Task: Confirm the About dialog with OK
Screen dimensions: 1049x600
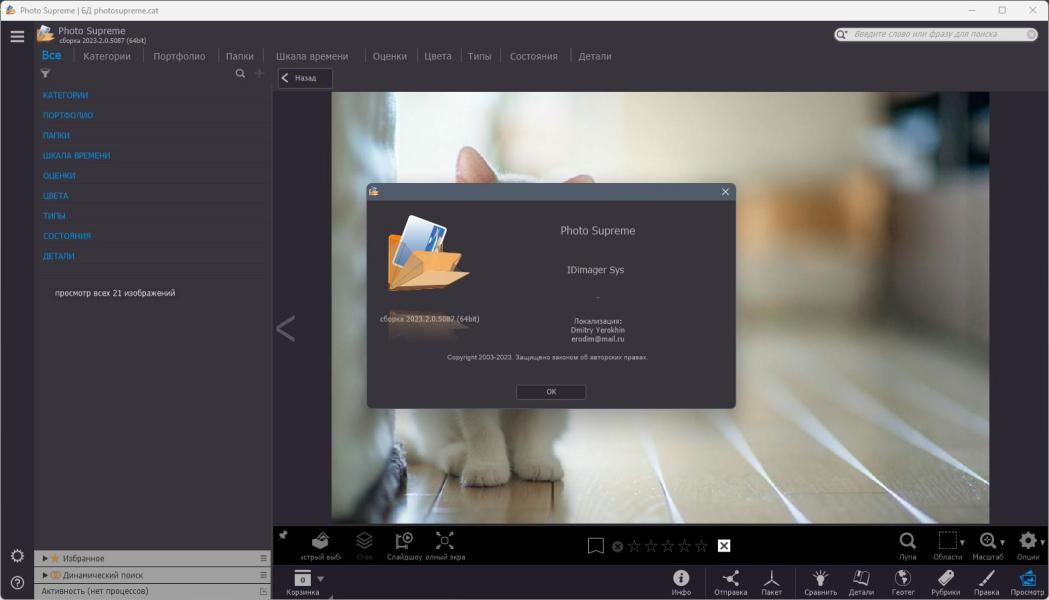Action: (x=551, y=392)
